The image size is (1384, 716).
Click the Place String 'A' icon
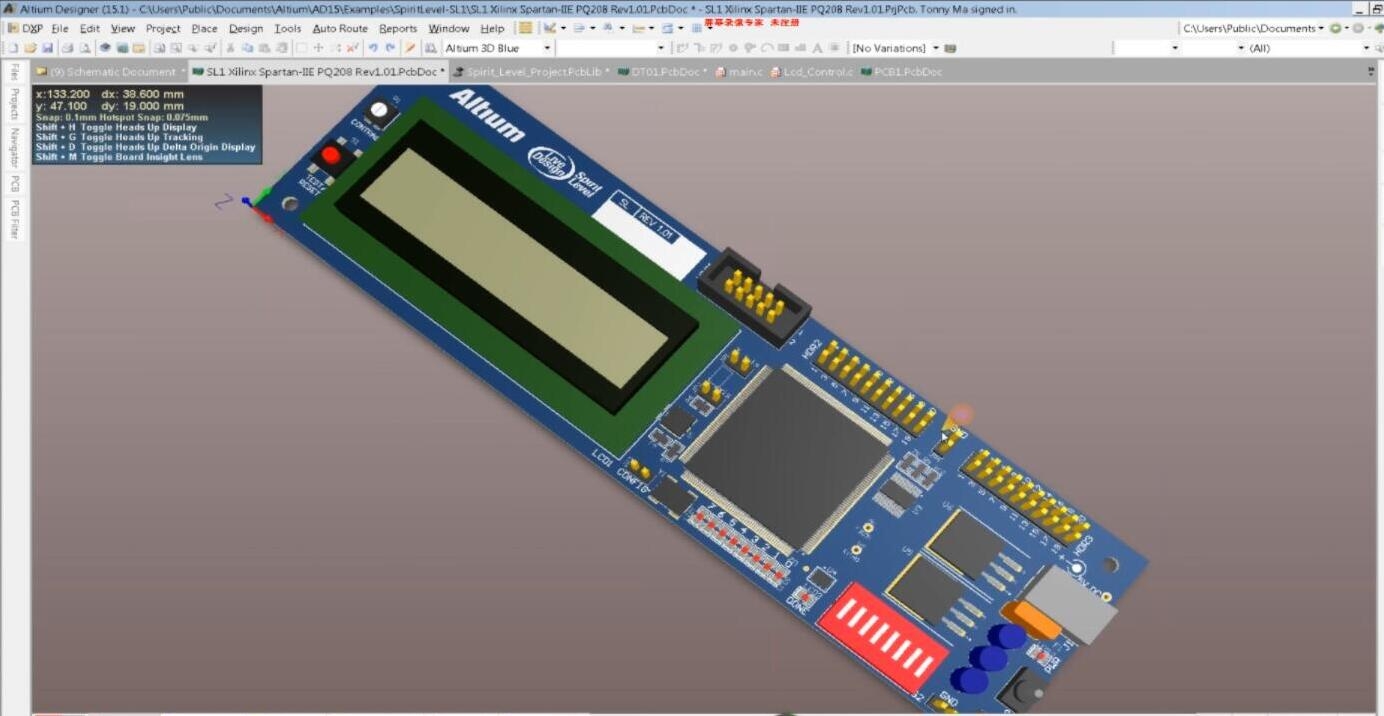[817, 48]
